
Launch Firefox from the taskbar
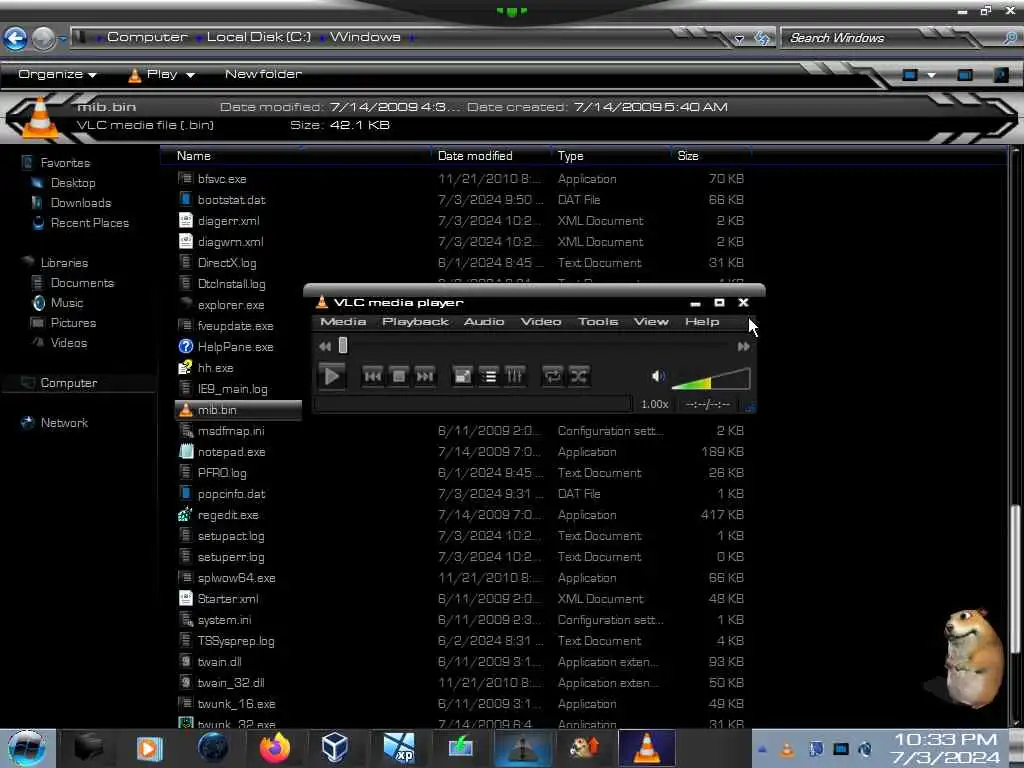click(x=274, y=748)
